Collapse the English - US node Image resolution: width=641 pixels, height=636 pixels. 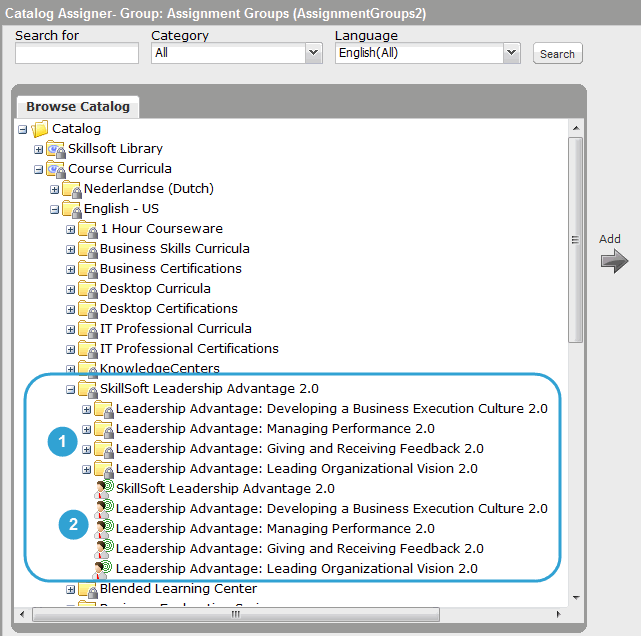pos(54,210)
